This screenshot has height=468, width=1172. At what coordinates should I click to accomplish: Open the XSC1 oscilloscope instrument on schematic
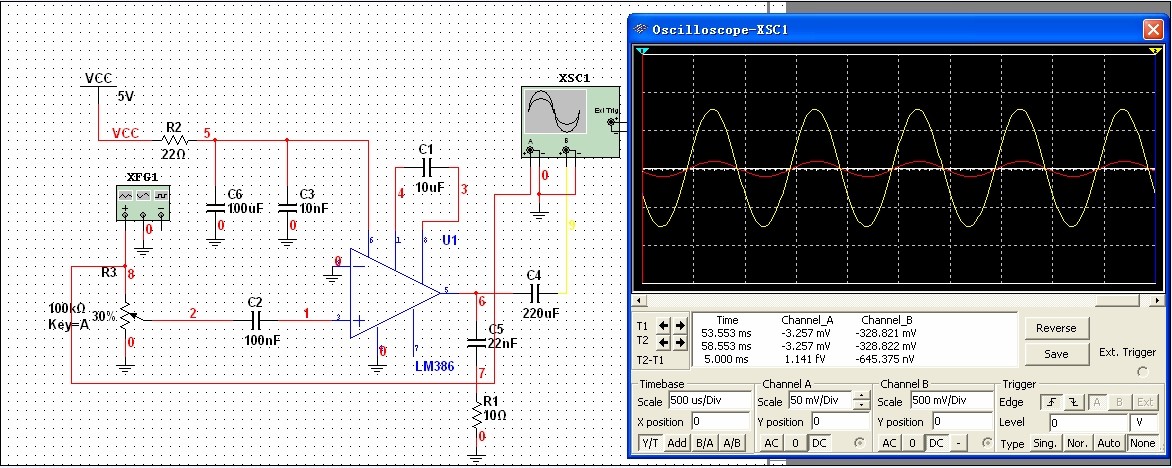coord(571,122)
